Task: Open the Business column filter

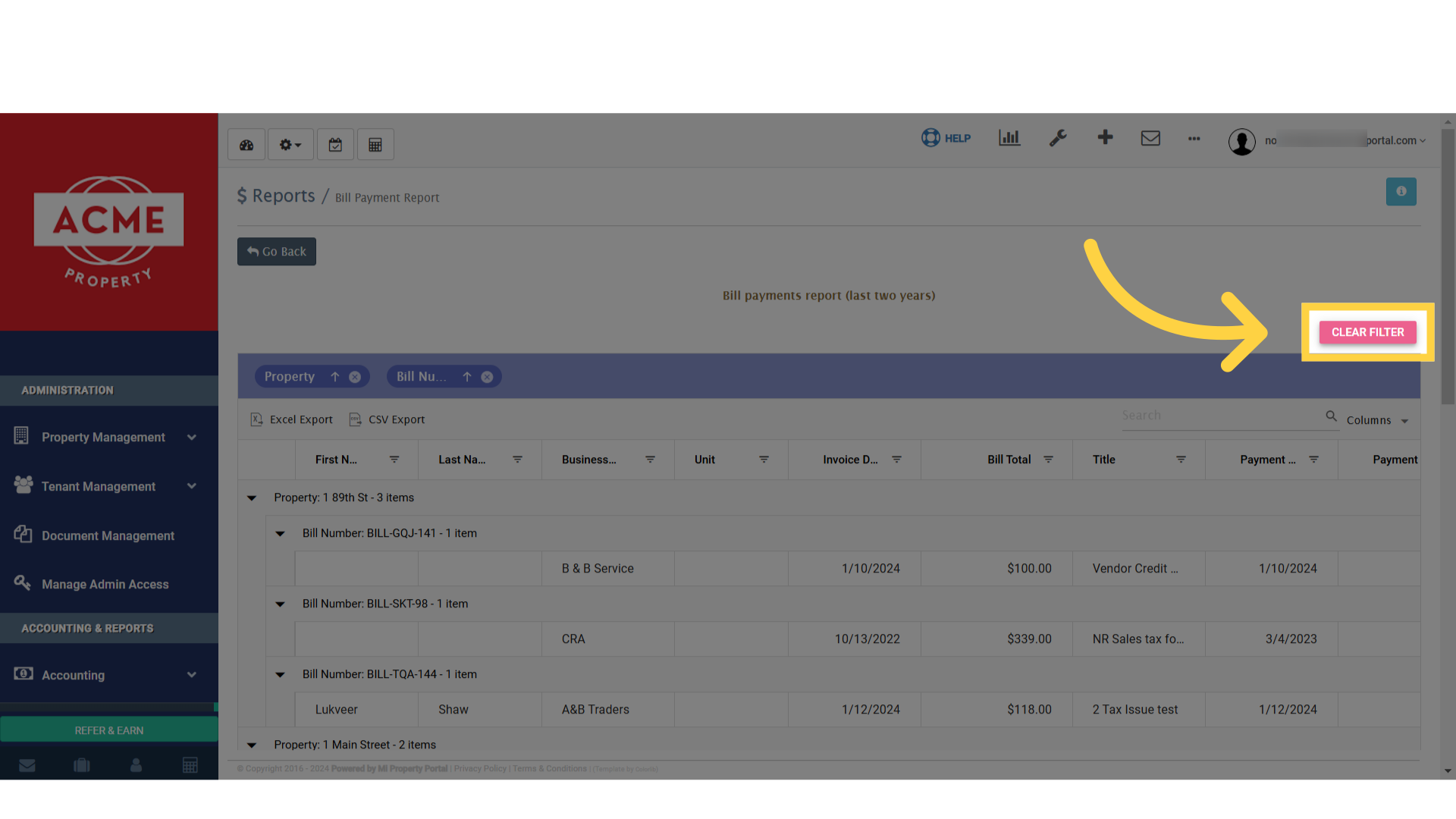Action: pos(650,460)
